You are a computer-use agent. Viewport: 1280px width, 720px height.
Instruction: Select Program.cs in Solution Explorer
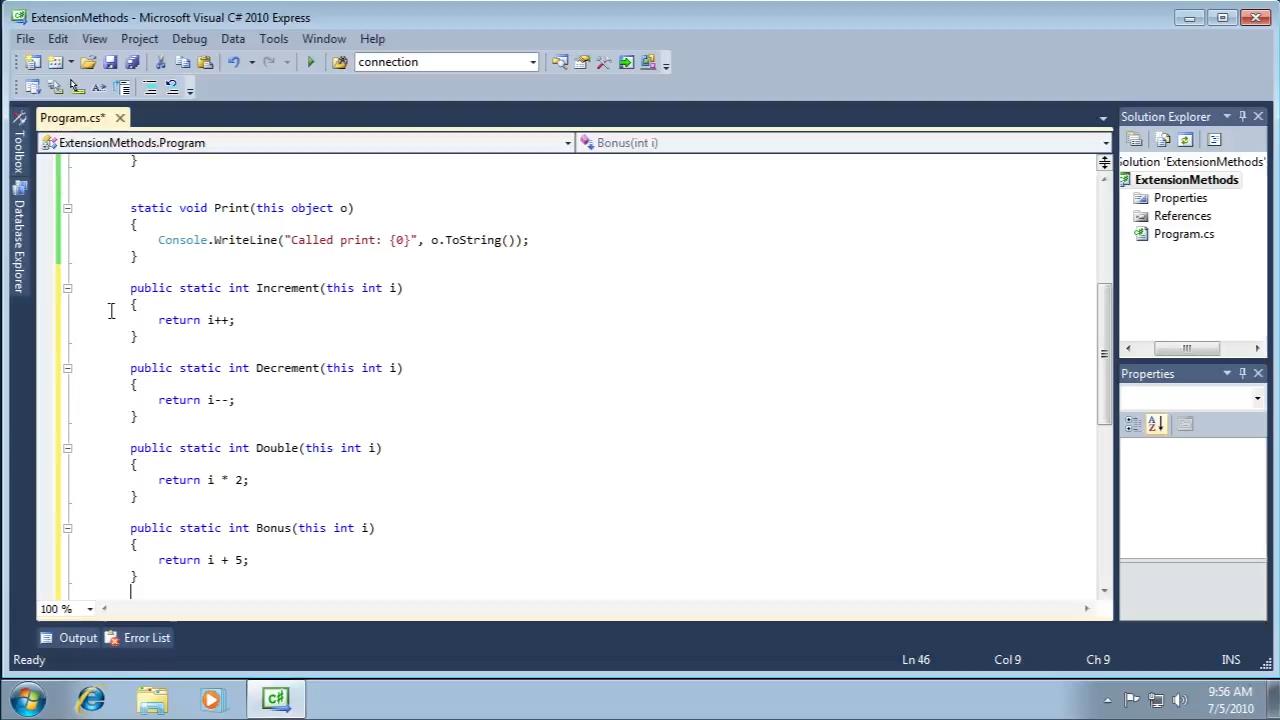pyautogui.click(x=1184, y=234)
